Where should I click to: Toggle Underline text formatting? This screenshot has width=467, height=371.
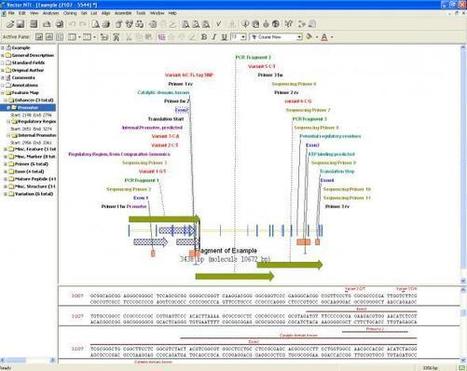[224, 37]
